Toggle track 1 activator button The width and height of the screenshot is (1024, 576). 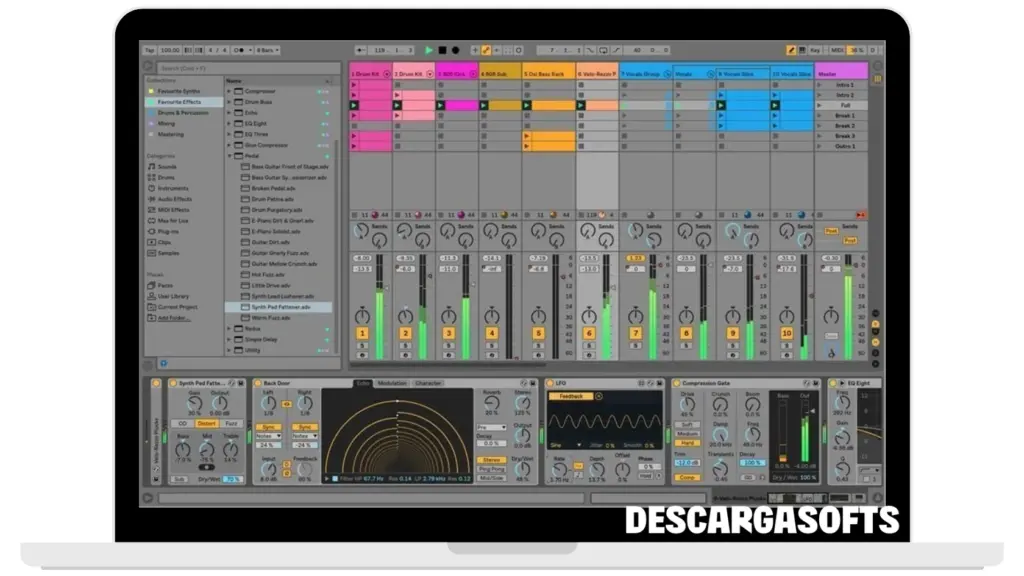tap(362, 333)
